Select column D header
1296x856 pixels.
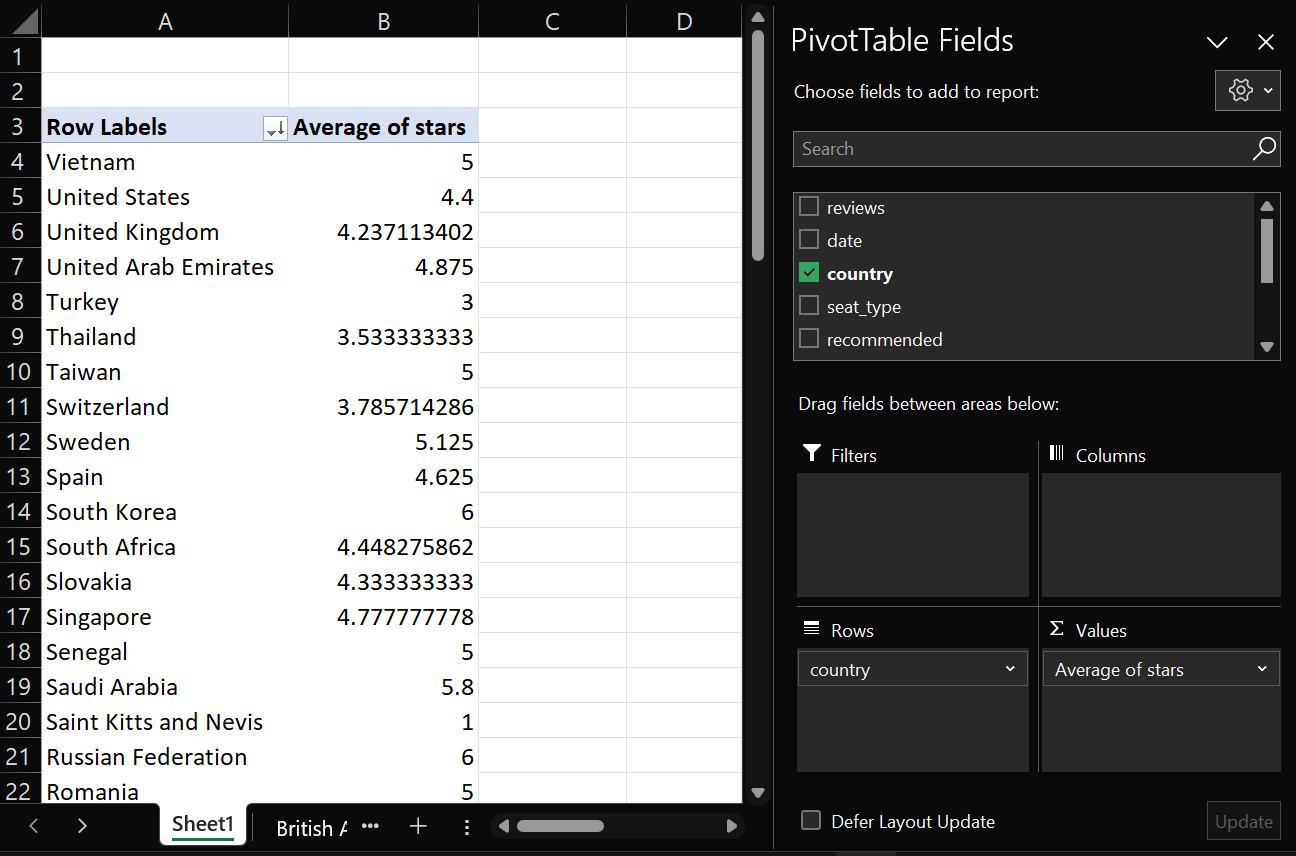[x=684, y=21]
